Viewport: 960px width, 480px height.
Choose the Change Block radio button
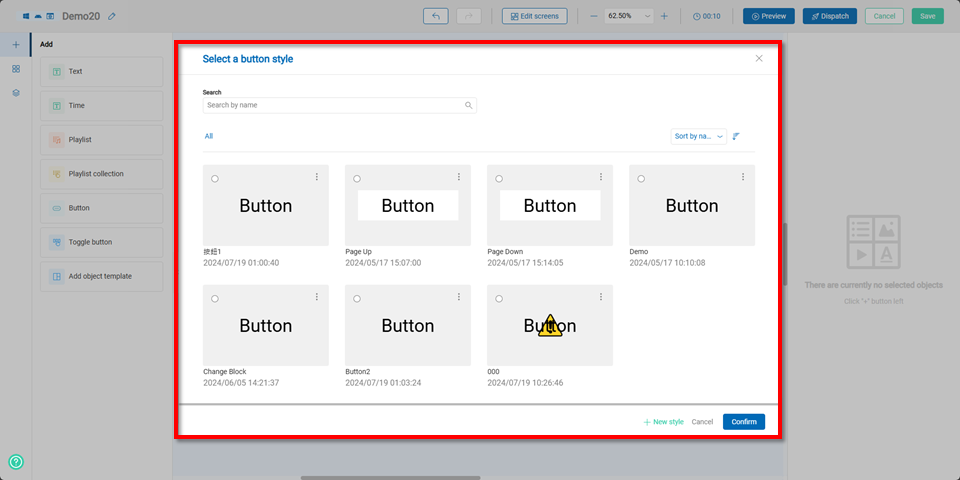pos(215,299)
